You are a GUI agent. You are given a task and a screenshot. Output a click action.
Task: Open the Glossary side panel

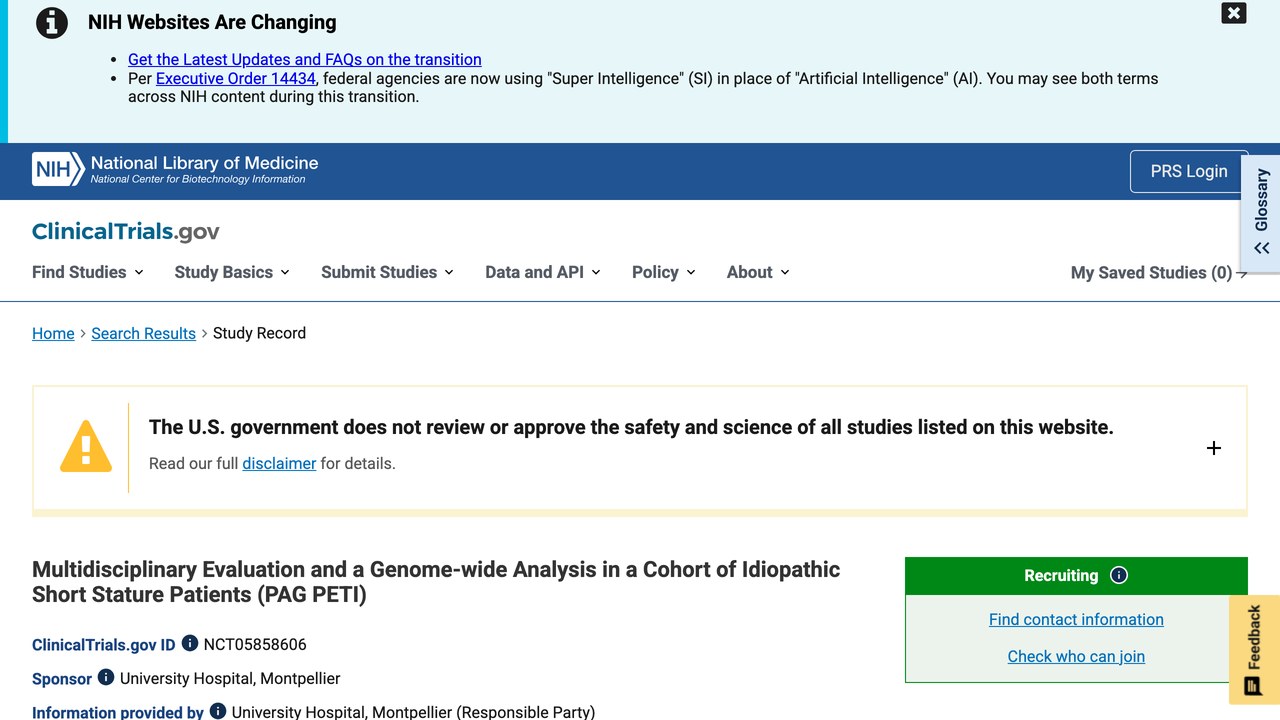point(1261,213)
